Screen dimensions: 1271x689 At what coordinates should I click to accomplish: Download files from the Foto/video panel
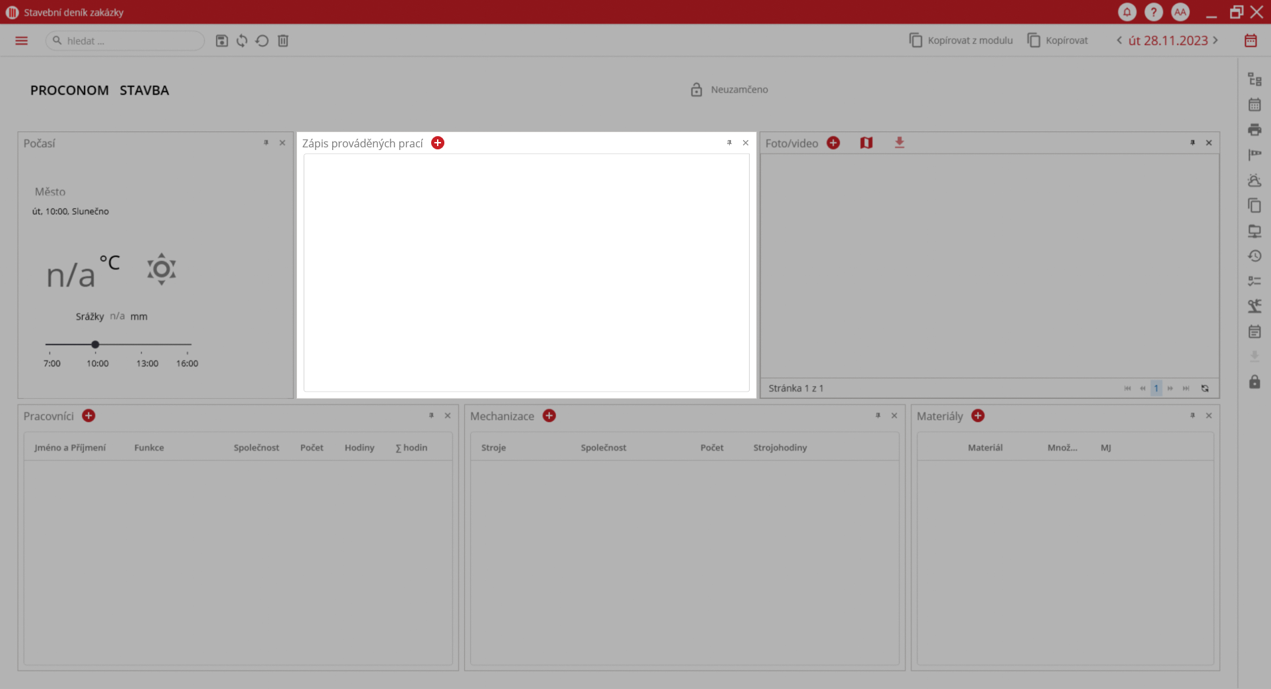(x=899, y=143)
